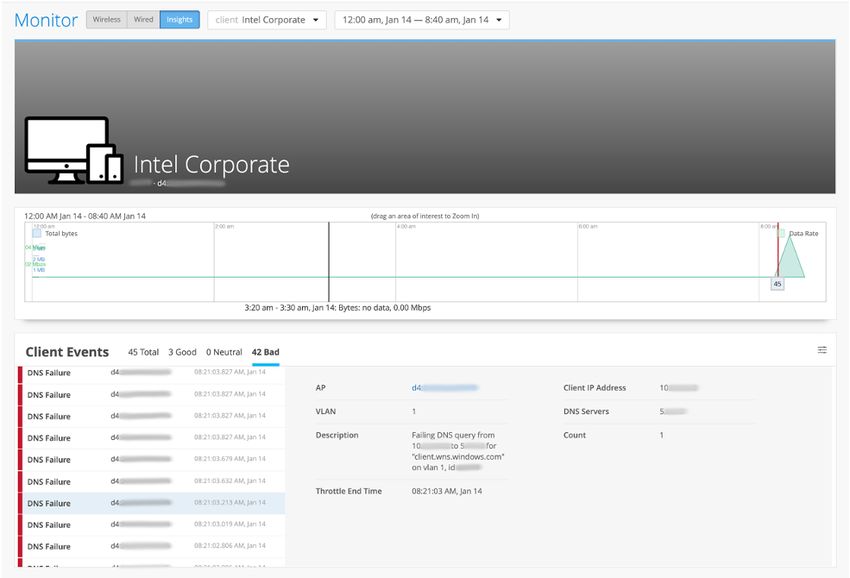Open the AP link in event details
Screen dimensions: 850x578
(445, 388)
